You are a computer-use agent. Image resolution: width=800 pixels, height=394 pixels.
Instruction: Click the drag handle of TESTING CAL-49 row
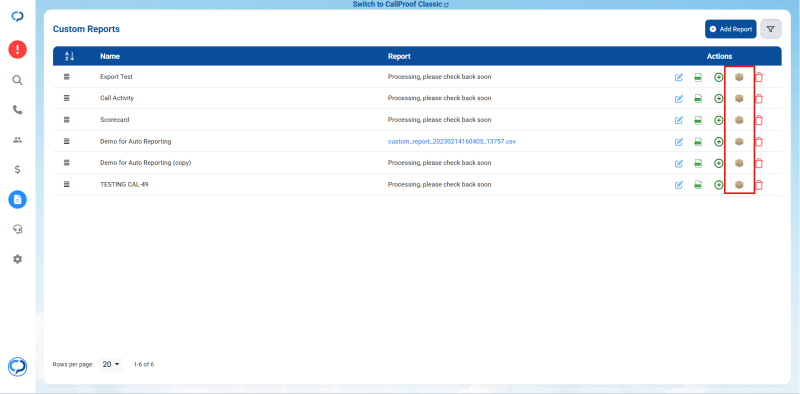[x=66, y=184]
